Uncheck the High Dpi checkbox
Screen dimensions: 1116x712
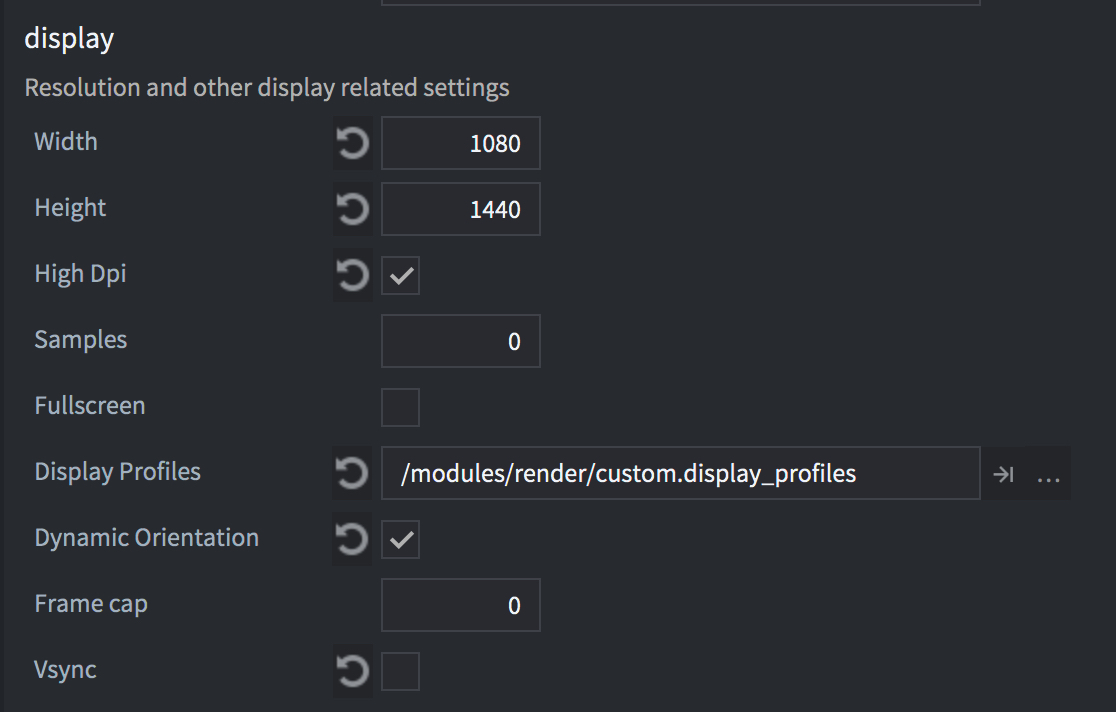pyautogui.click(x=401, y=276)
